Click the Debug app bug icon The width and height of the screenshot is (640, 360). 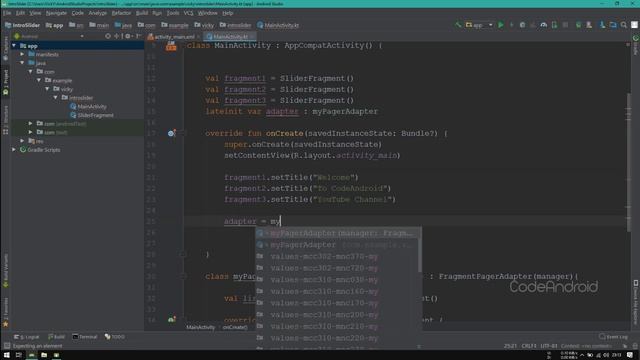[x=522, y=25]
